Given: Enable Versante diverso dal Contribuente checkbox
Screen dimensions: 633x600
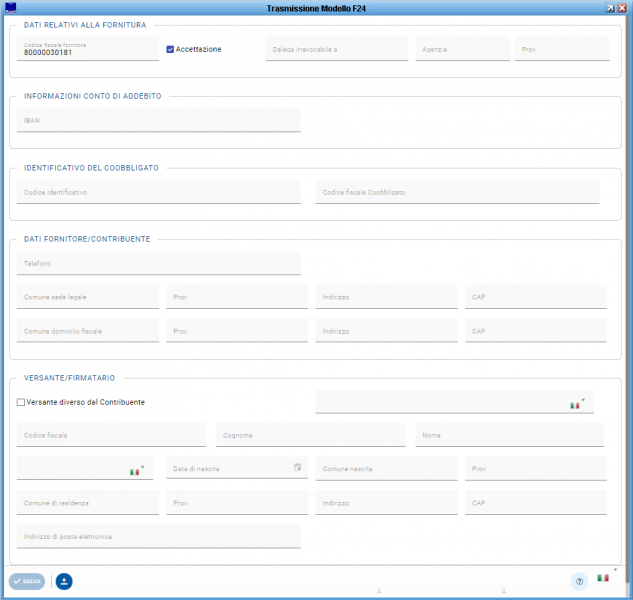Looking at the screenshot, I should coord(21,402).
